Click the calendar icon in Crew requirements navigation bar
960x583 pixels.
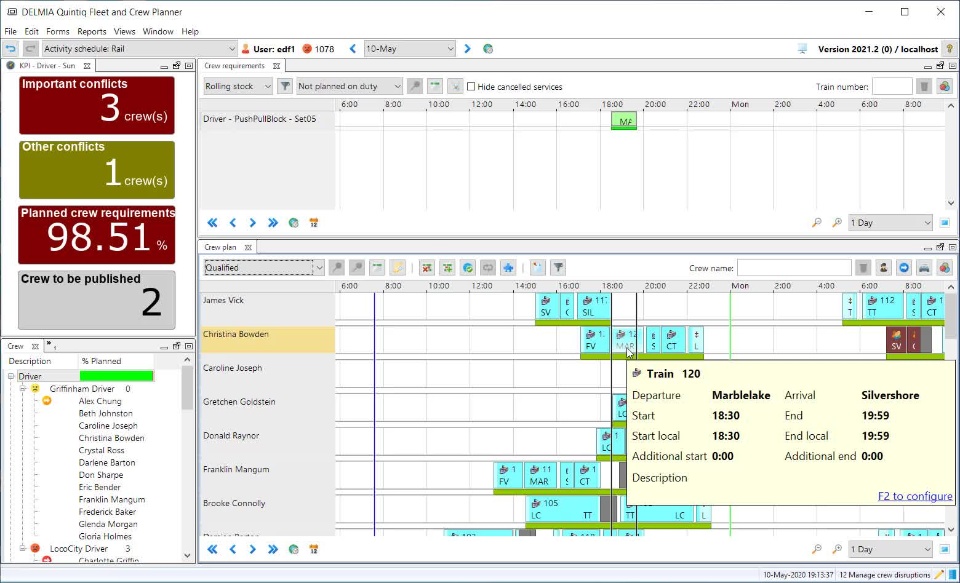point(313,223)
